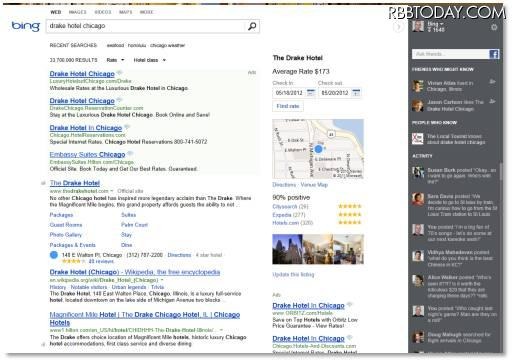Image resolution: width=512 pixels, height=362 pixels.
Task: Click the Facebook icon in sidebar
Action: (494, 54)
